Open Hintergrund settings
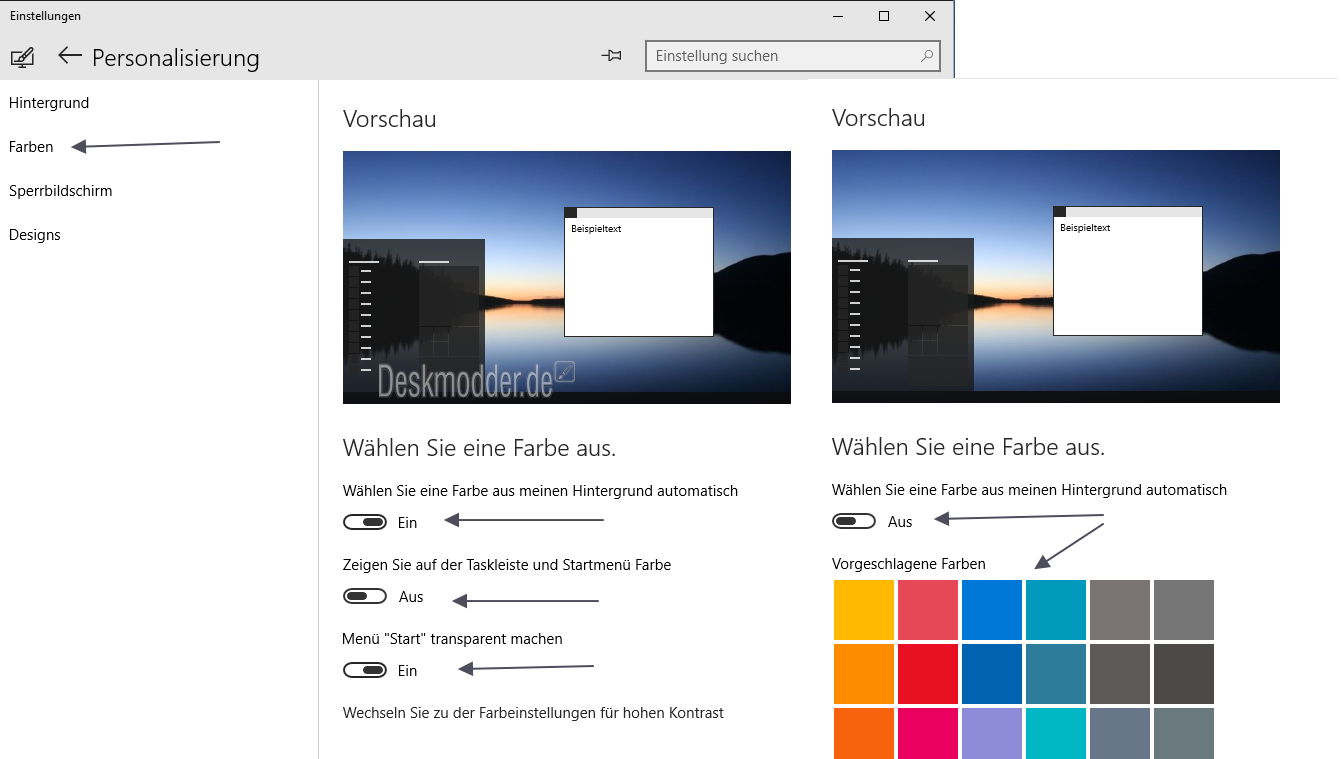 49,102
